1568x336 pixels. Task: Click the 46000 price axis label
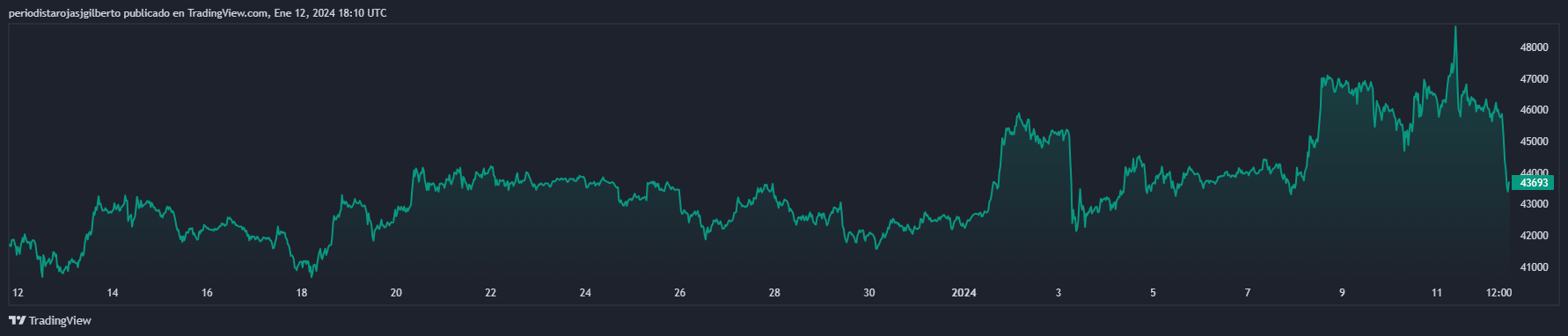click(x=1535, y=110)
